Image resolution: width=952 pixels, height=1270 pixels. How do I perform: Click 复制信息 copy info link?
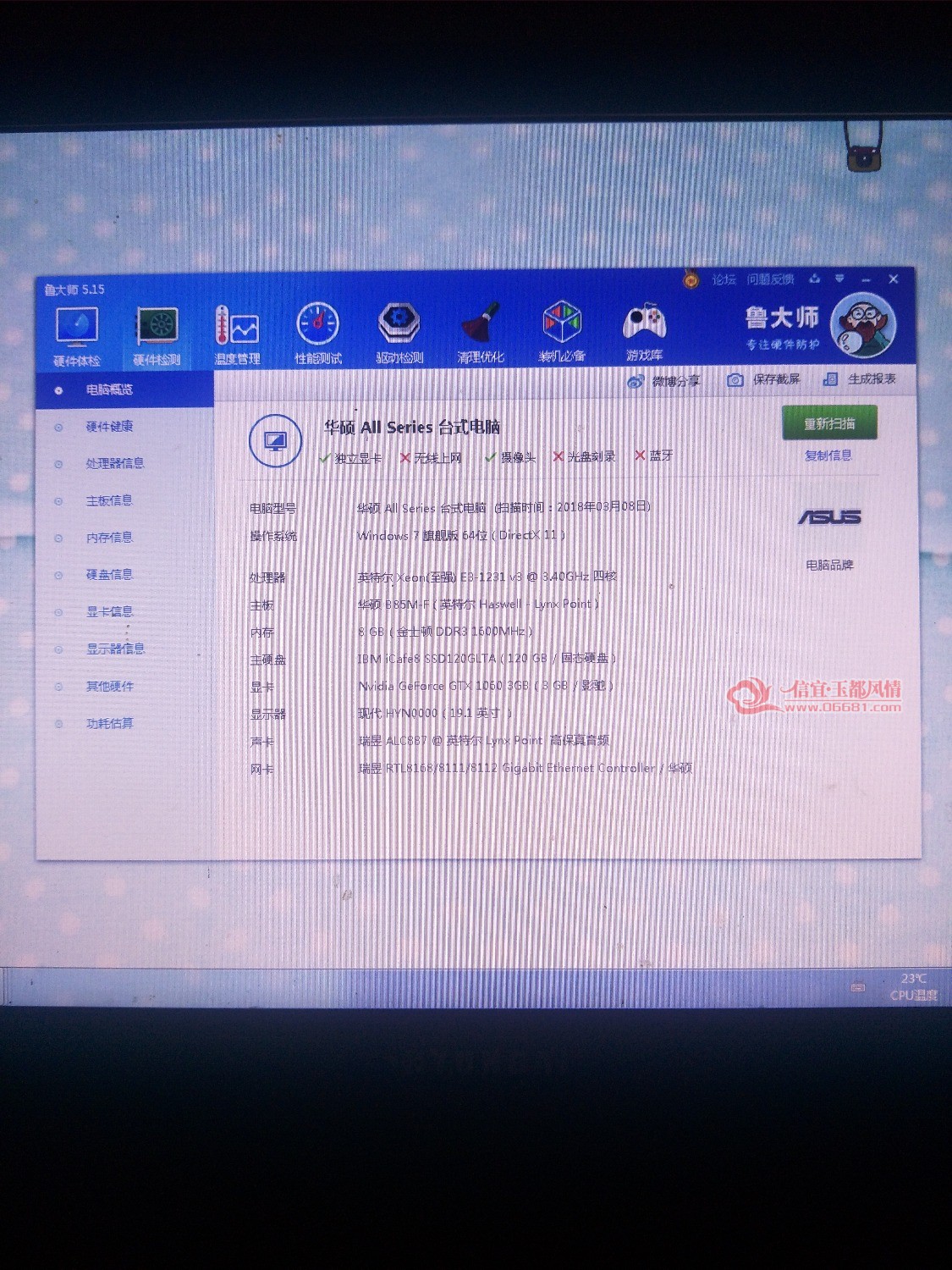(x=828, y=456)
